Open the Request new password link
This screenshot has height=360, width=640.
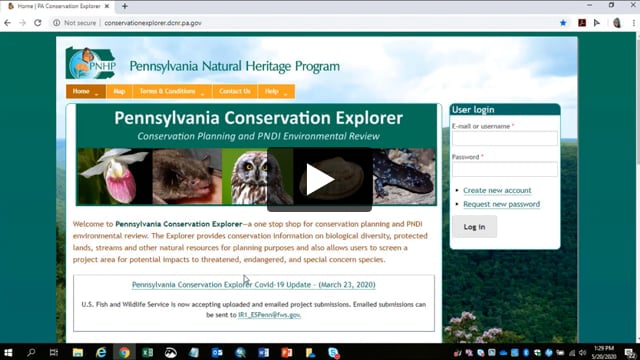coord(502,204)
